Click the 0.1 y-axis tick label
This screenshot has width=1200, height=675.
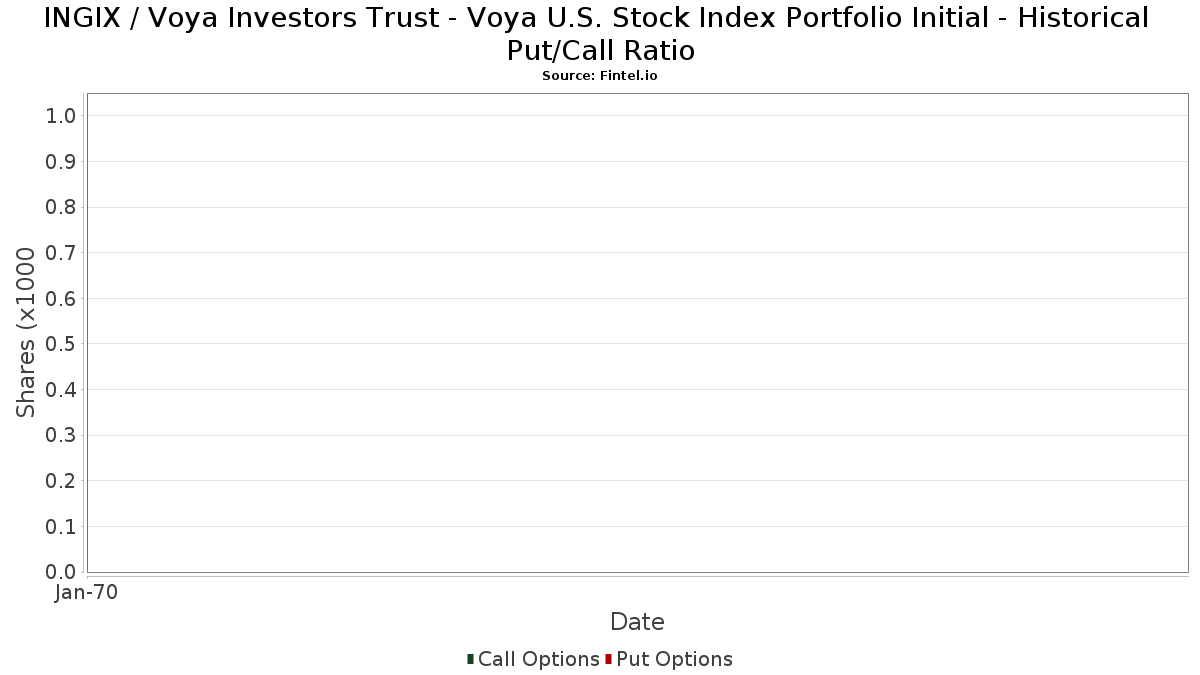[61, 527]
